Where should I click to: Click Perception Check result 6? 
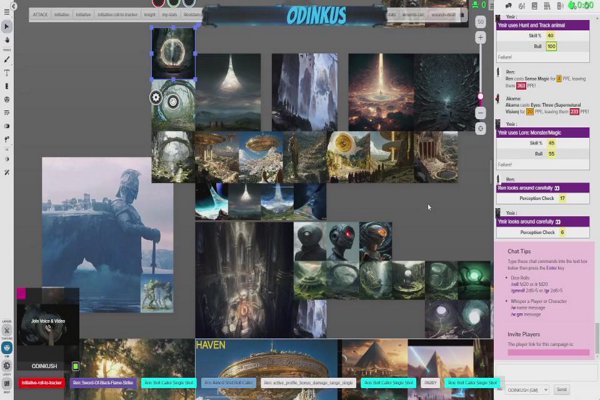562,232
